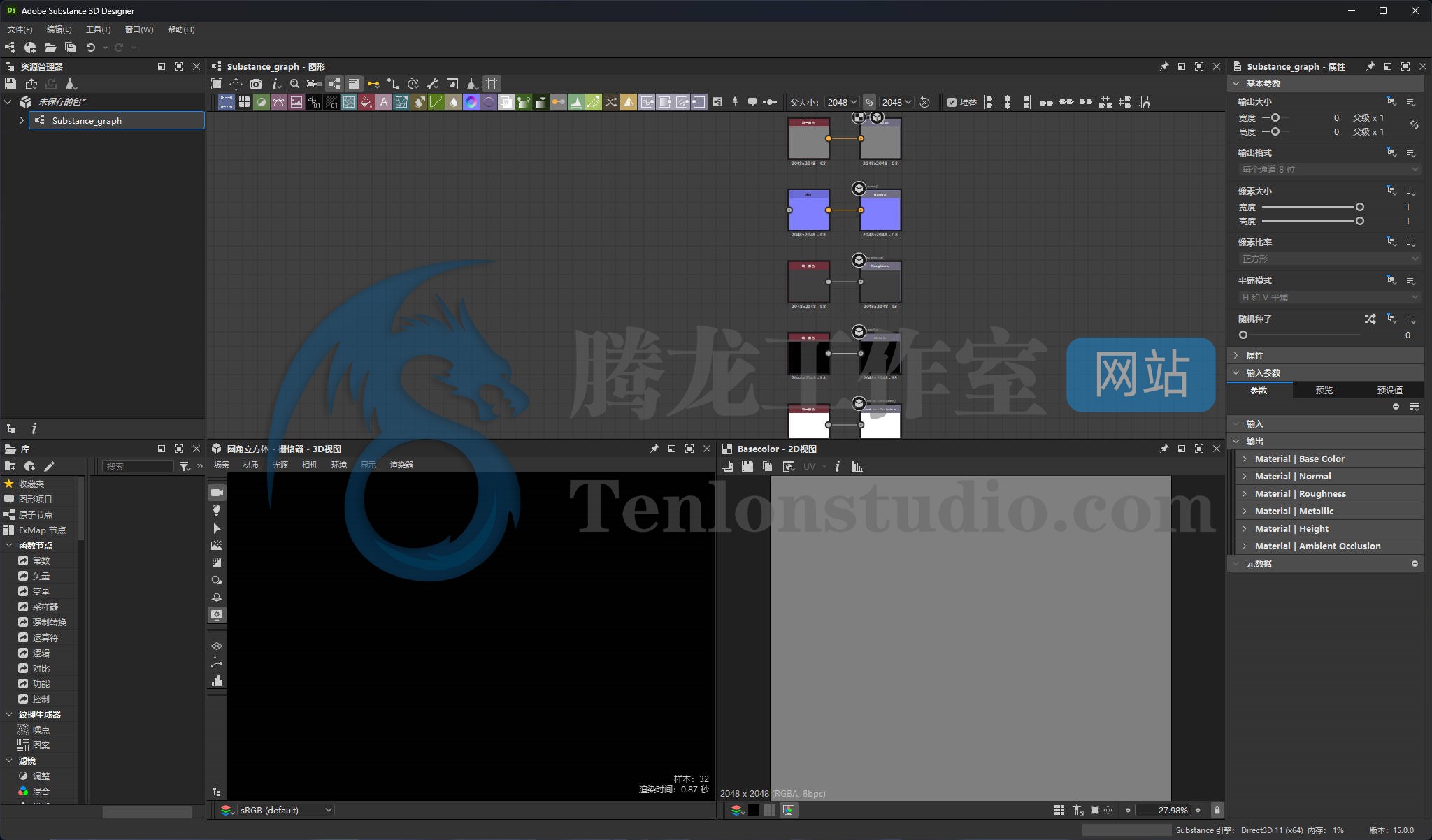Switch to the 预览 tab
Image resolution: width=1432 pixels, height=840 pixels.
click(1324, 390)
